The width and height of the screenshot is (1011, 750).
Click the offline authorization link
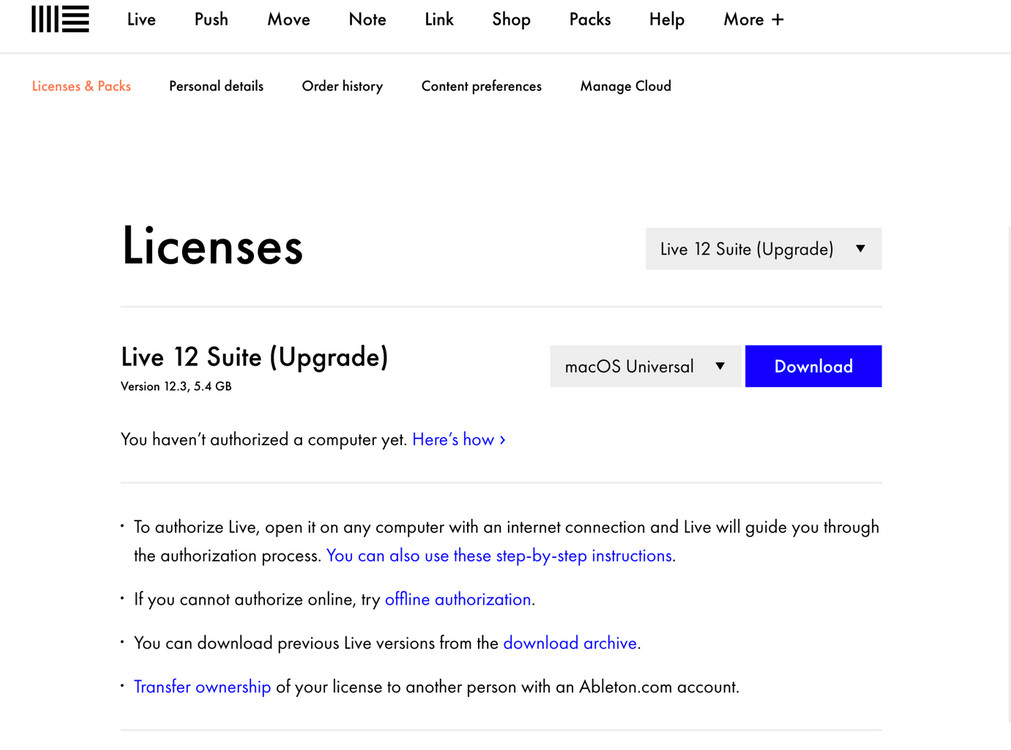click(457, 599)
